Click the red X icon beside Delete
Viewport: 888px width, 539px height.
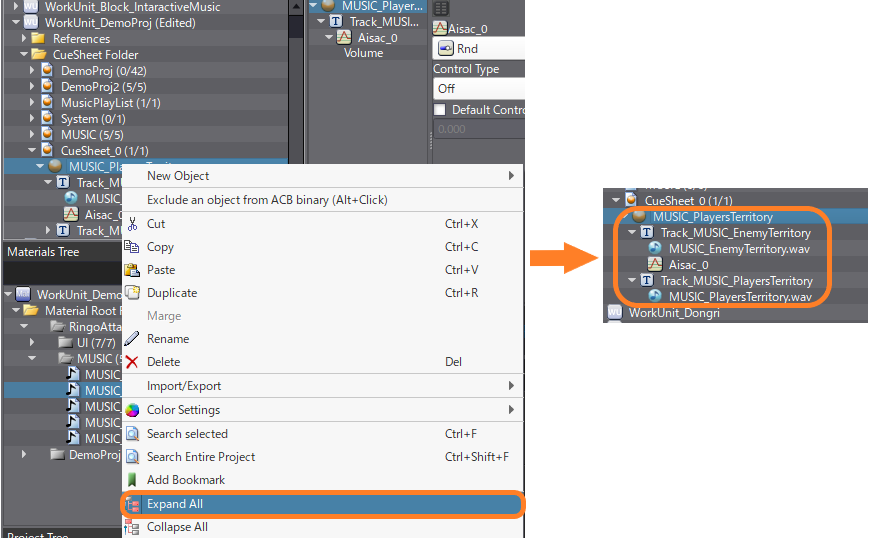point(132,362)
